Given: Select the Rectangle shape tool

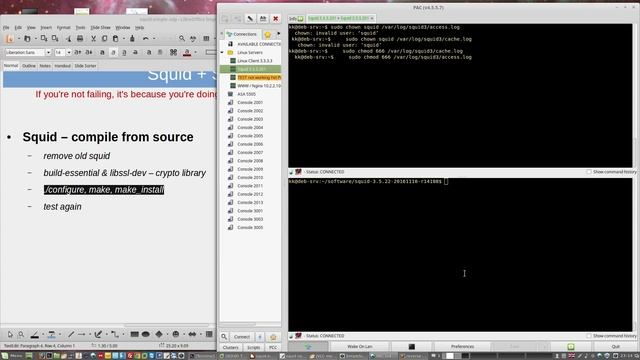Looking at the screenshot, I should coord(134,334).
